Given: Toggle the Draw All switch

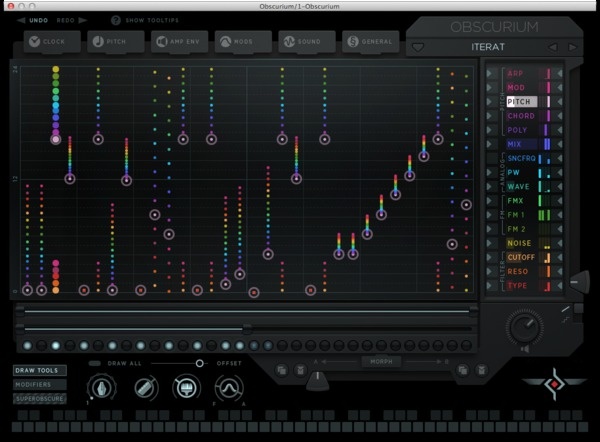Looking at the screenshot, I should pos(94,363).
